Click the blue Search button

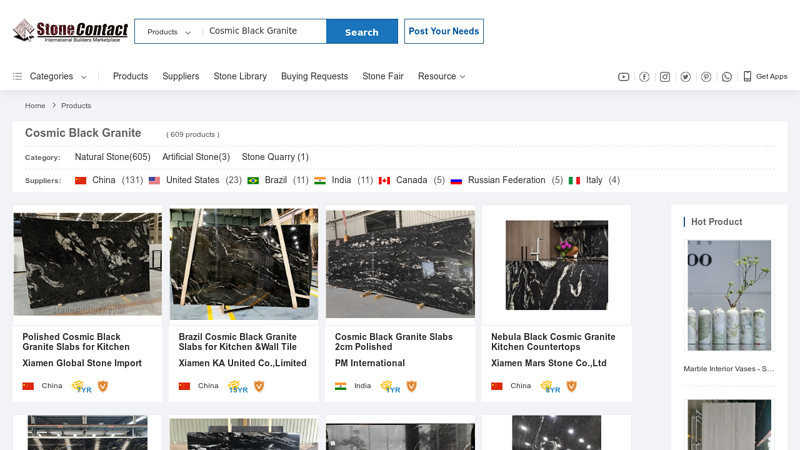click(x=361, y=32)
